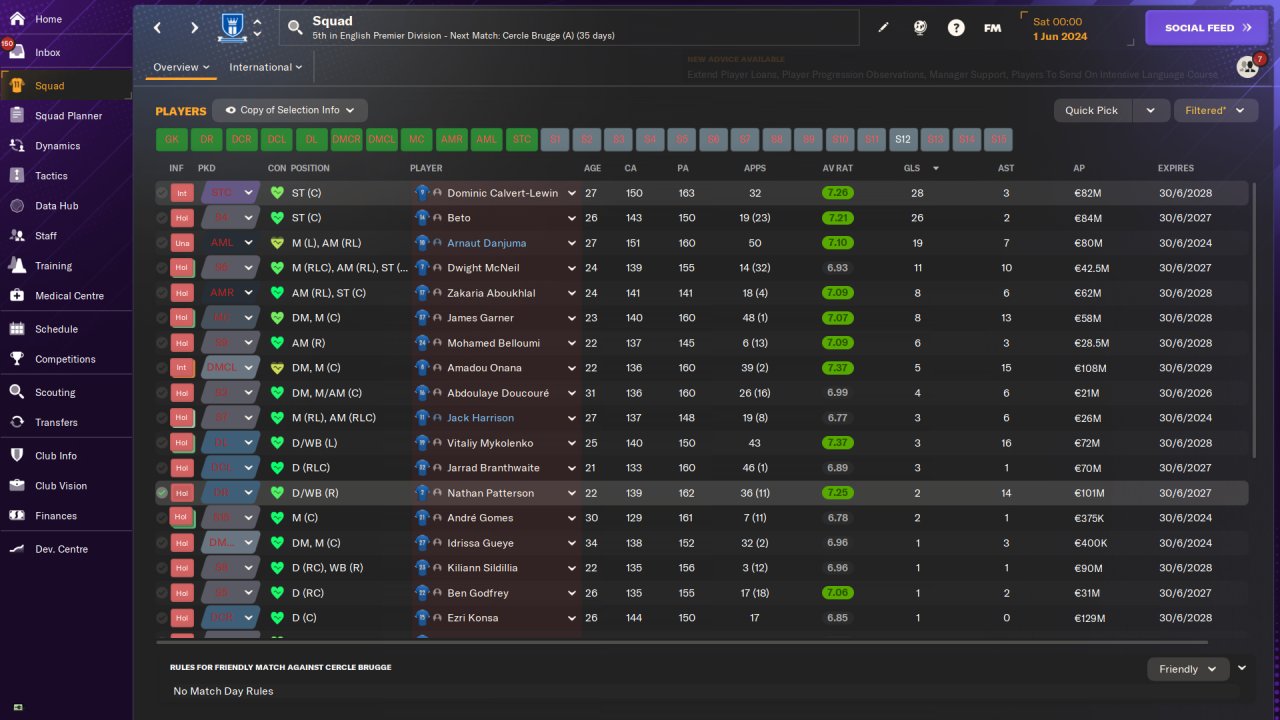Open the world globe icon
This screenshot has width=1280, height=720.
point(920,28)
